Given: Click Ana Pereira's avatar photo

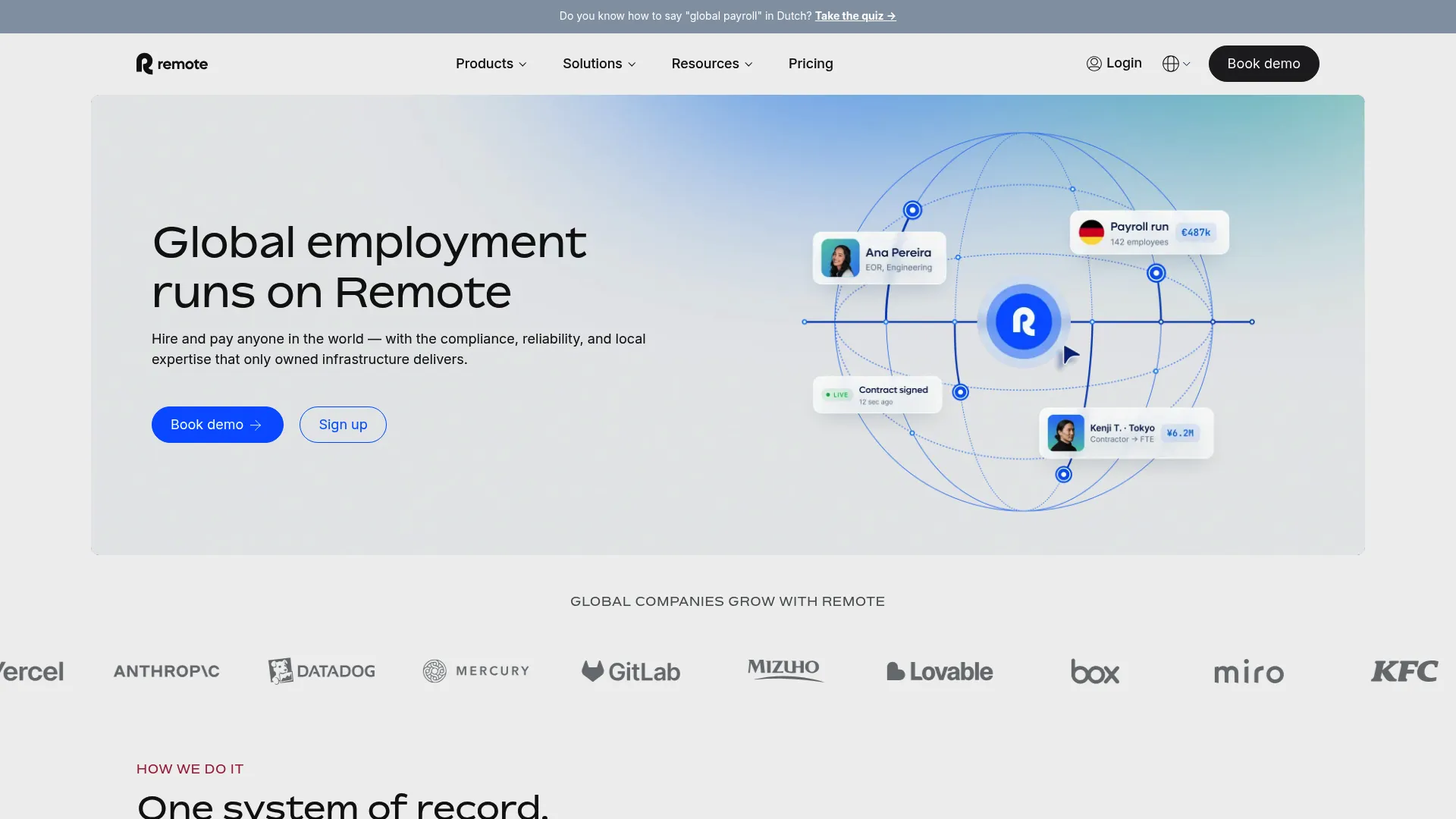Looking at the screenshot, I should tap(840, 259).
